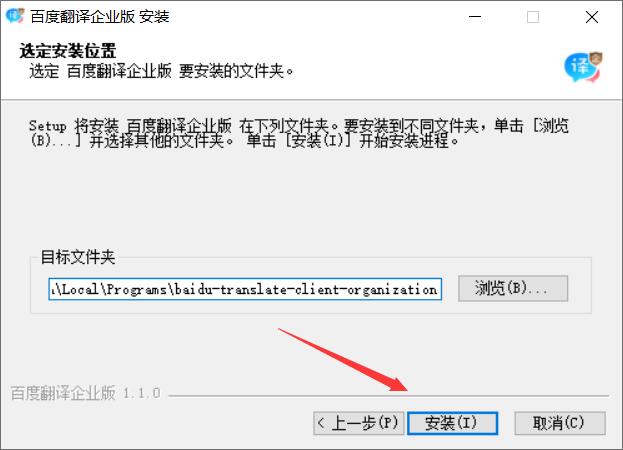Screen dimensions: 623x450
Task: Click the window title 百度翻译企业版 安装
Action: (x=100, y=17)
